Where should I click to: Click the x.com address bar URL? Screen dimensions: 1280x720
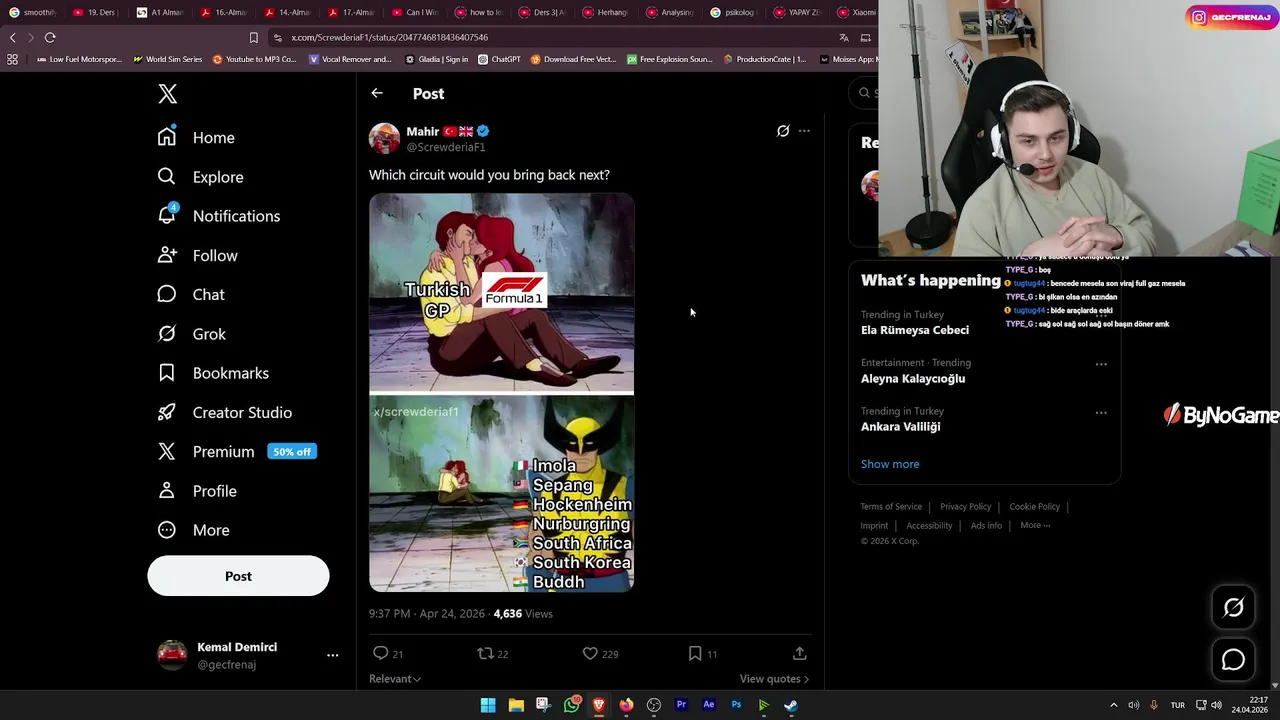pos(389,37)
